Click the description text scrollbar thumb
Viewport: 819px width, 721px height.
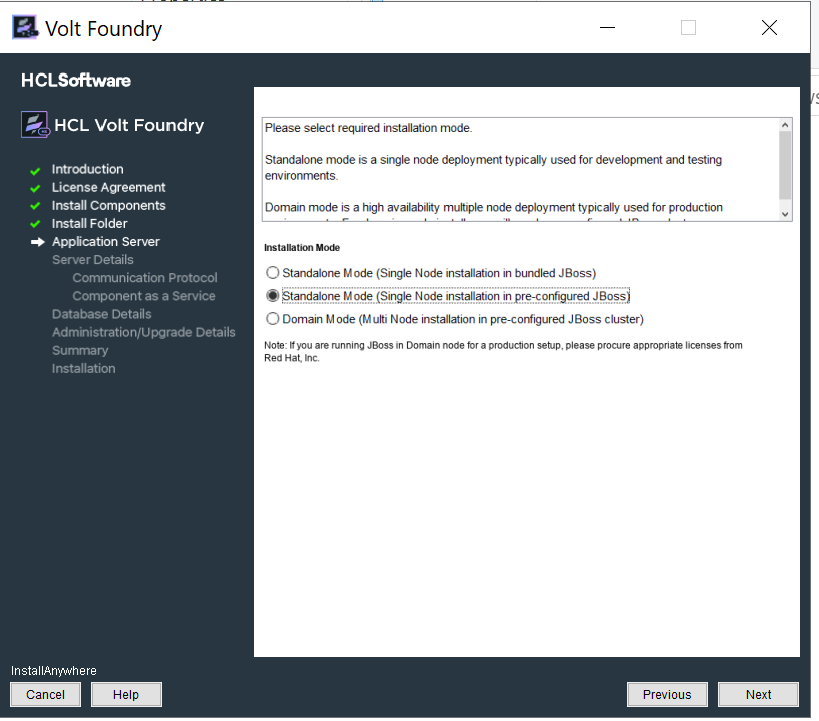coord(785,165)
